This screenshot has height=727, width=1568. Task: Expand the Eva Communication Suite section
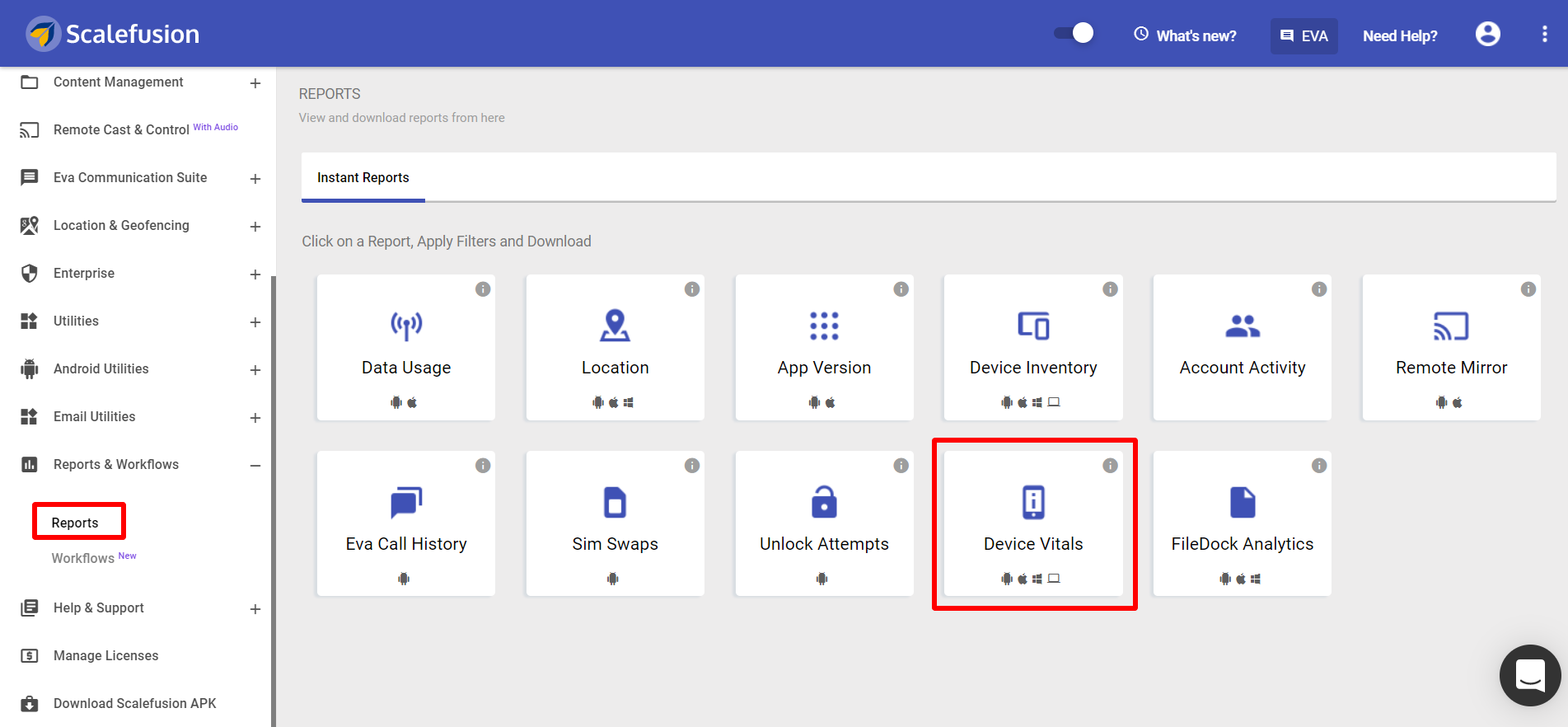point(255,179)
